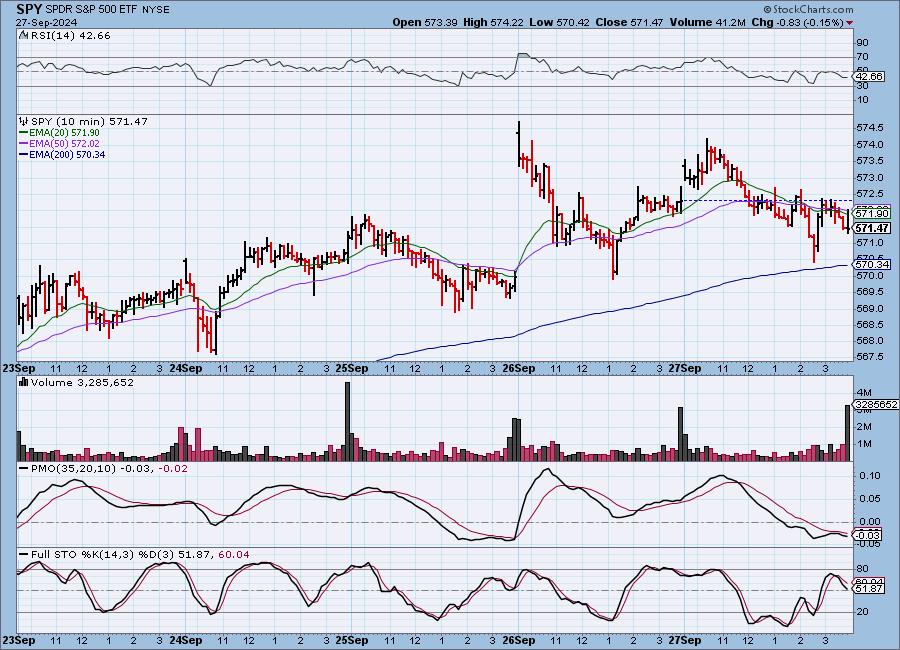
Task: Click 26Sep on the price chart date axis
Action: point(519,369)
